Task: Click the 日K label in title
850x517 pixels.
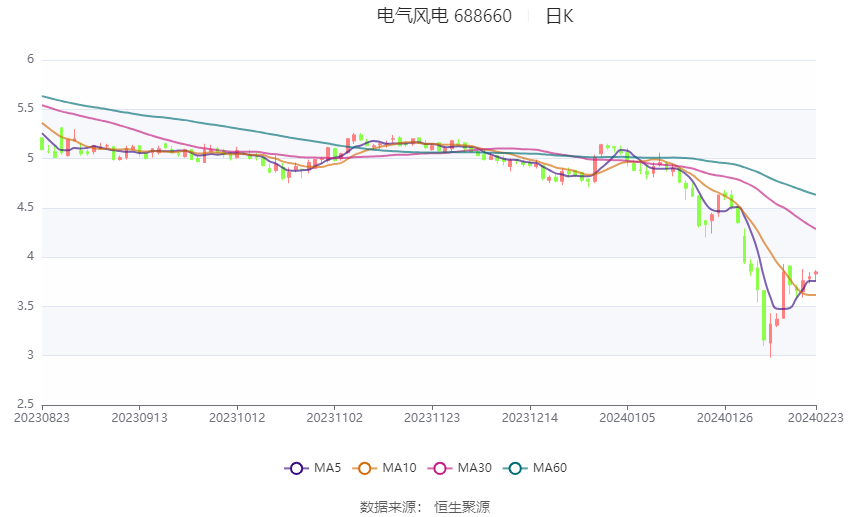Action: click(x=559, y=16)
